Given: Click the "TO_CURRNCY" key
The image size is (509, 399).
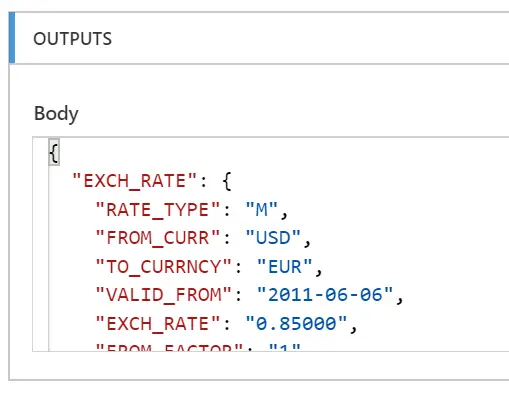Looking at the screenshot, I should [x=163, y=267].
